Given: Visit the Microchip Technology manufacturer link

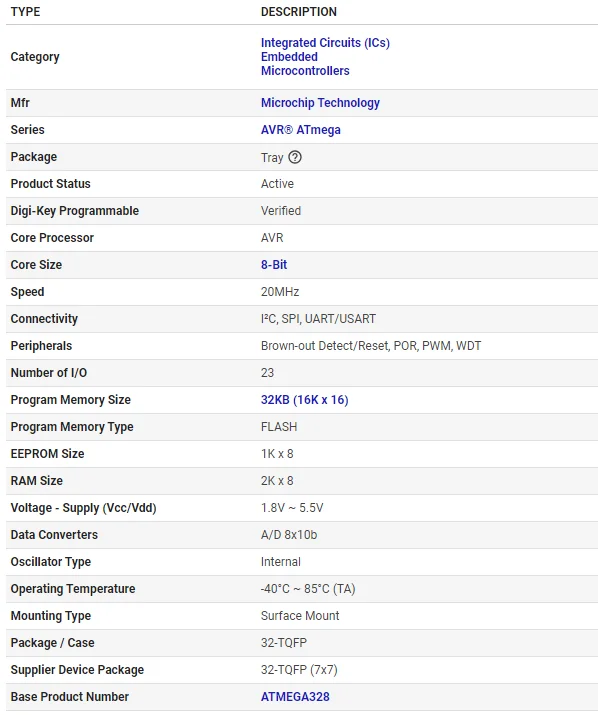Looking at the screenshot, I should click(320, 103).
